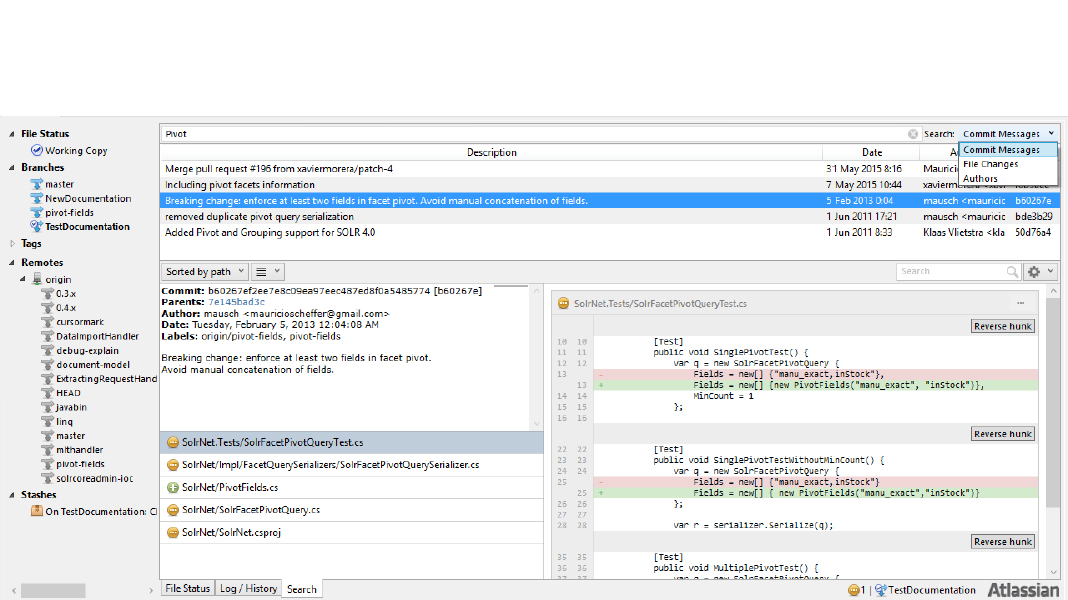Click the Working Copy checkmark icon
Image resolution: width=1068 pixels, height=600 pixels.
click(x=37, y=151)
